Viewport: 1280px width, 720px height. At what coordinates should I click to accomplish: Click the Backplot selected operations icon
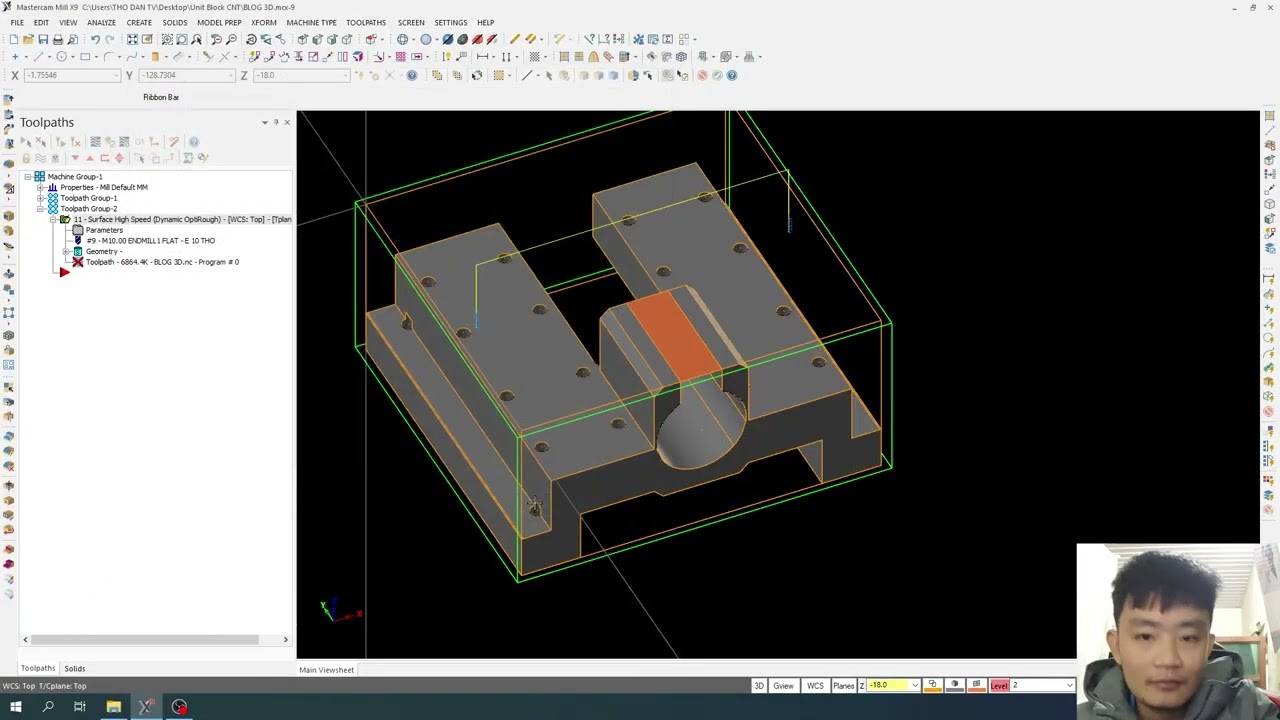[x=95, y=142]
